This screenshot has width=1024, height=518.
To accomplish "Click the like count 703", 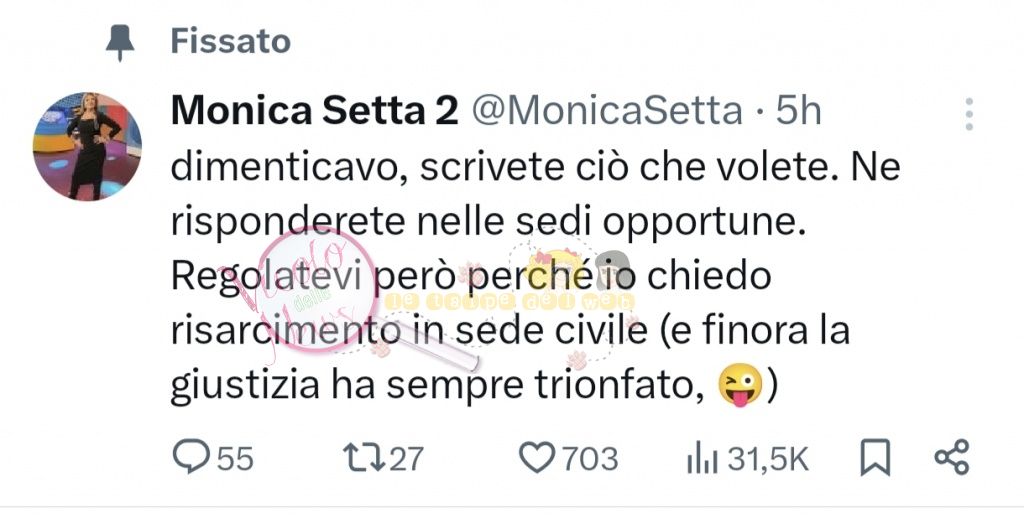I will click(x=590, y=459).
